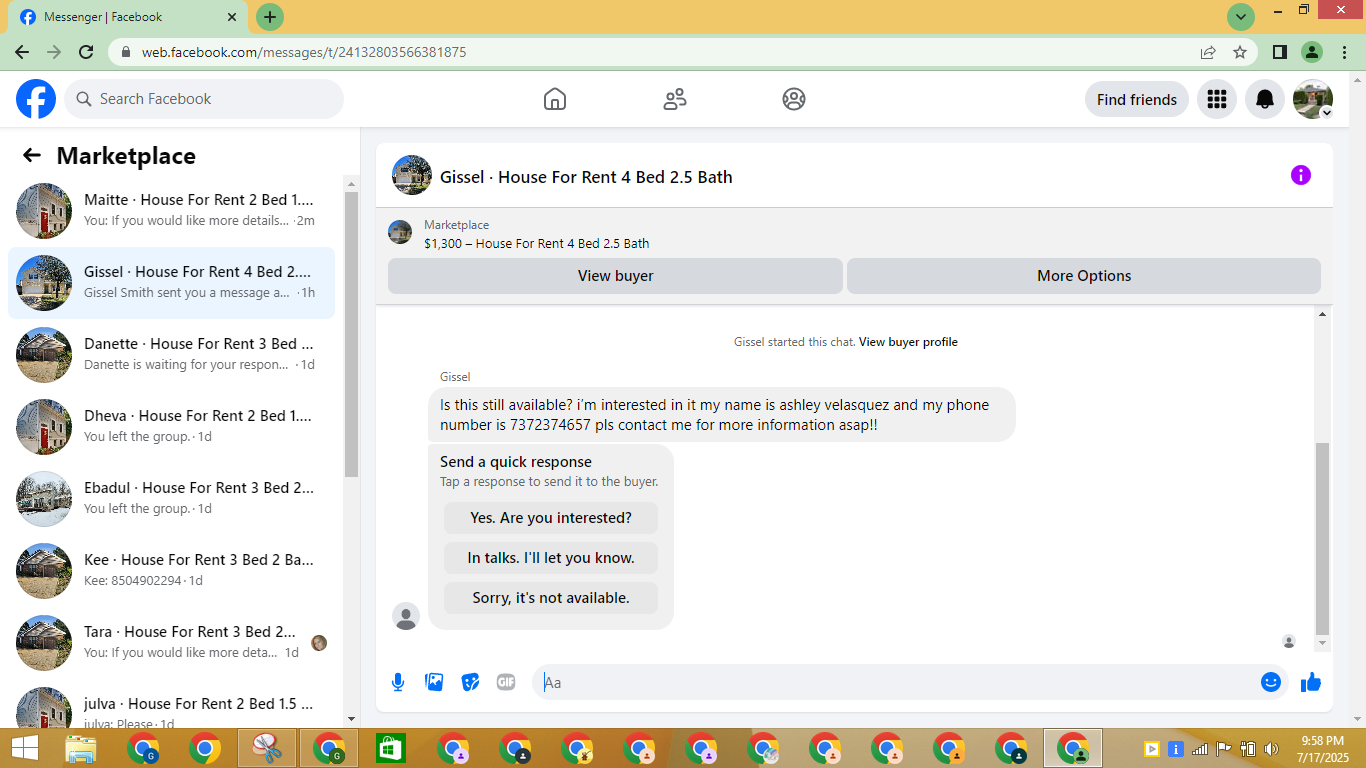
Task: Open the Danette House For Rent conversation
Action: 171,355
